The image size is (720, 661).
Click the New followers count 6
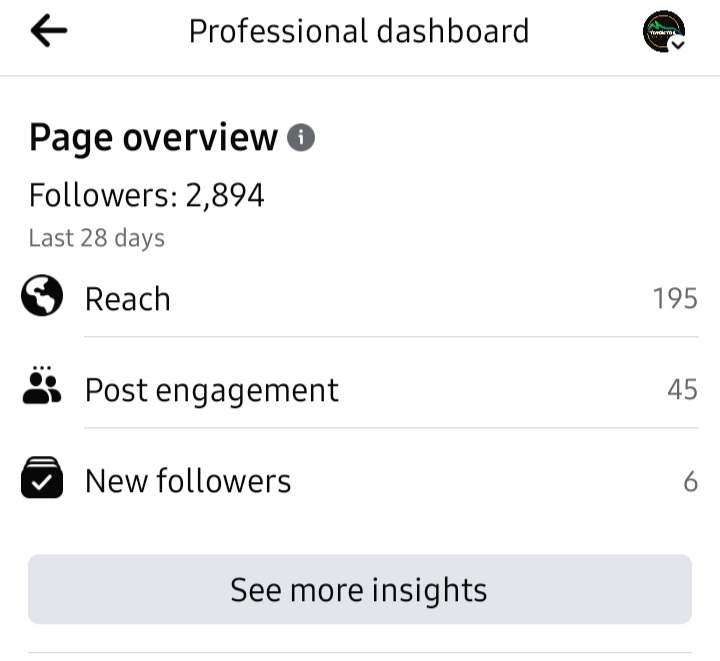pos(690,481)
